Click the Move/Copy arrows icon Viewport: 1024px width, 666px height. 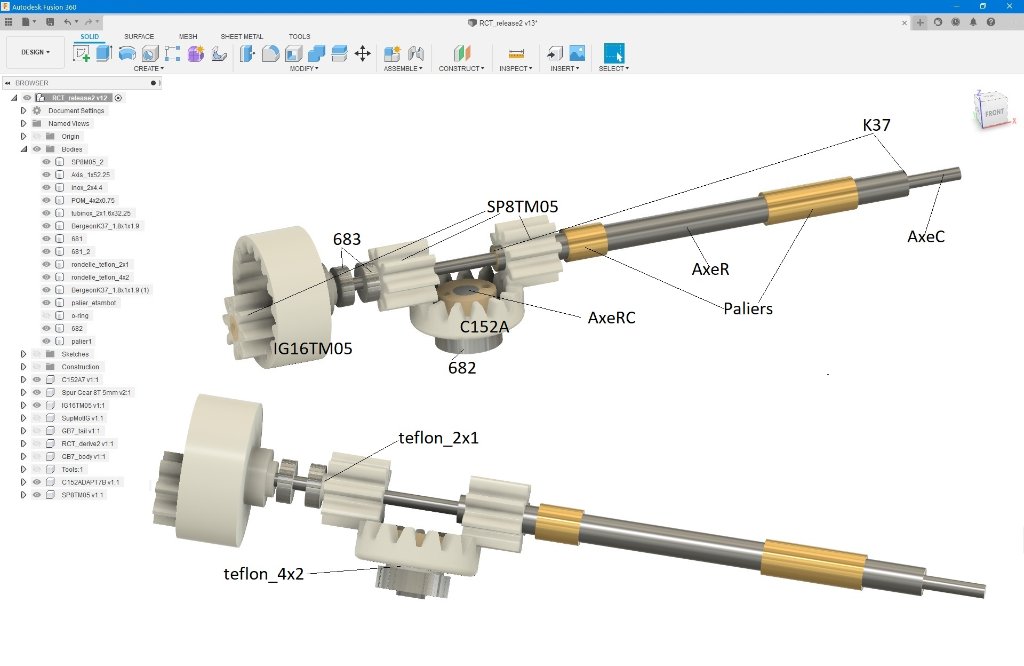362,53
